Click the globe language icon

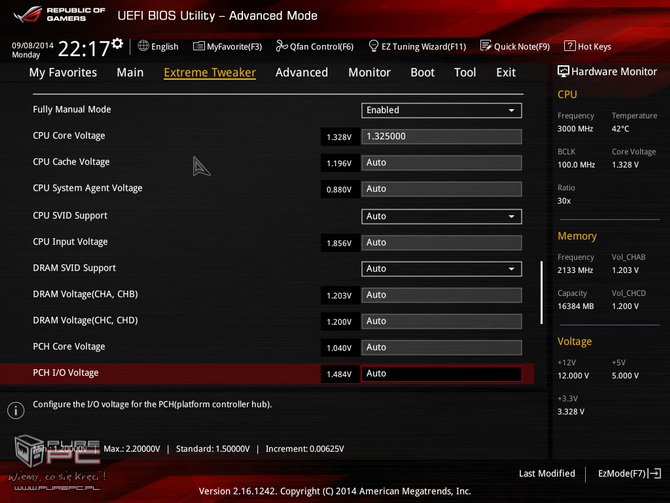(x=143, y=46)
